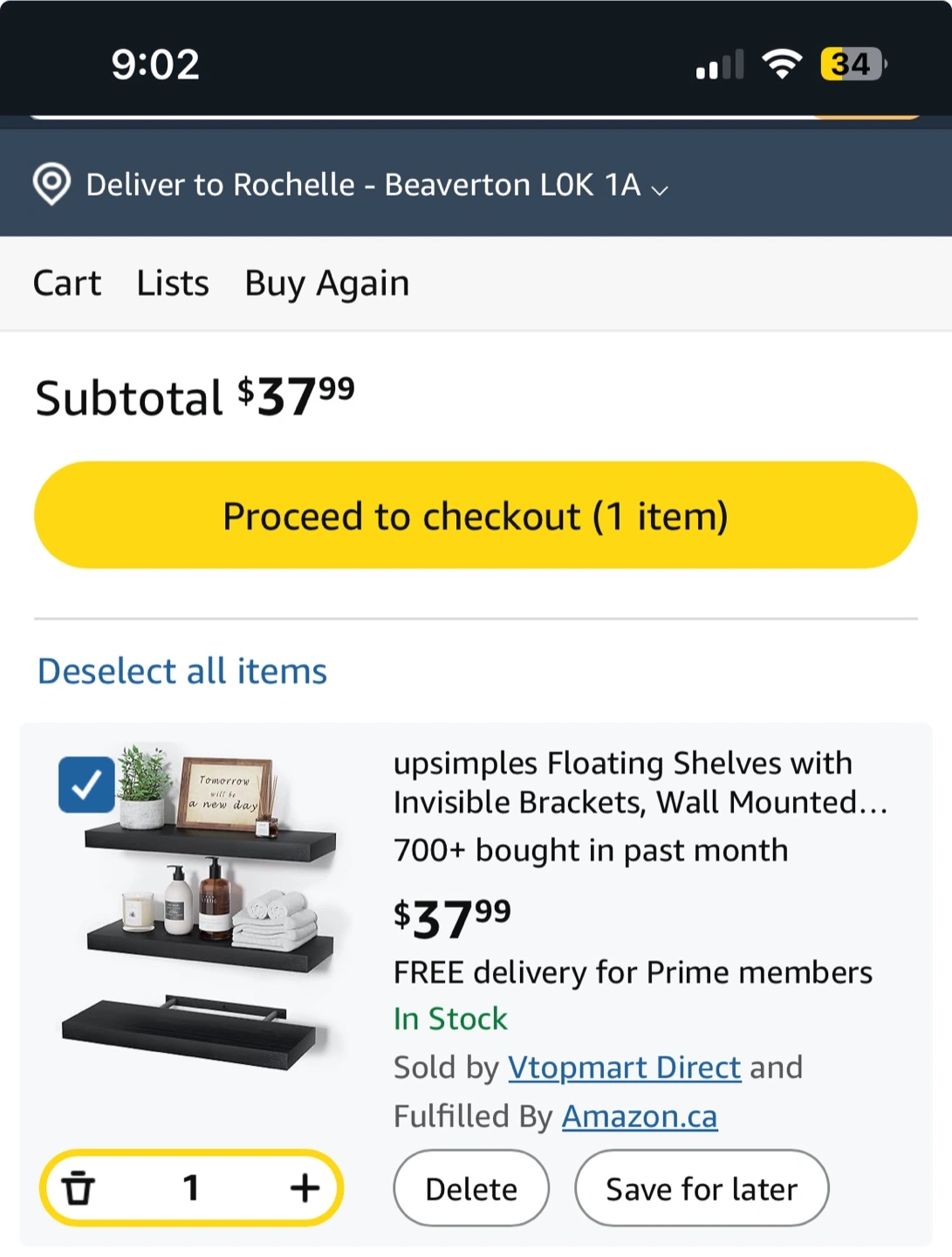952x1257 pixels.
Task: Save the floating shelves for later
Action: point(702,1188)
